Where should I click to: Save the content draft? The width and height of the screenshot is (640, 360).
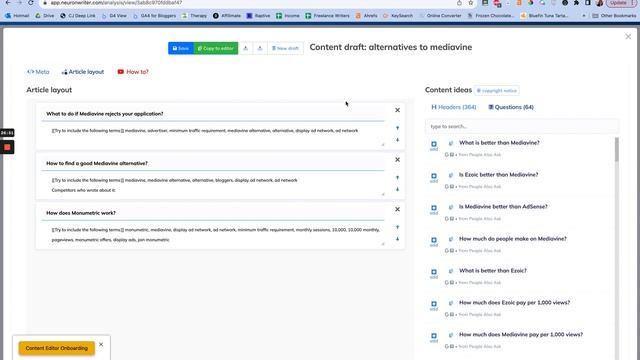(x=180, y=48)
